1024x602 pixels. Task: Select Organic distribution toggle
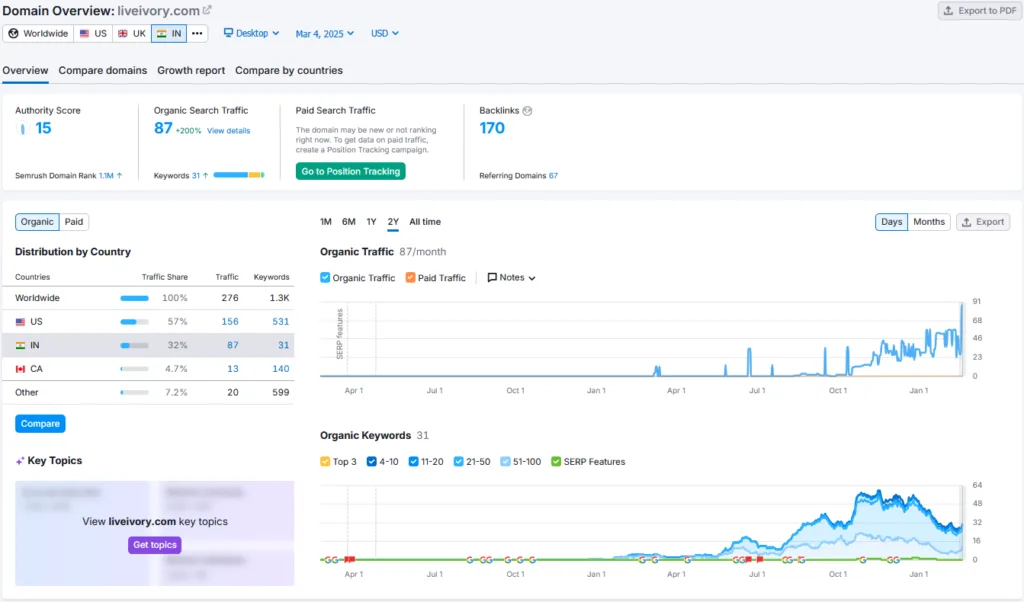click(x=37, y=222)
